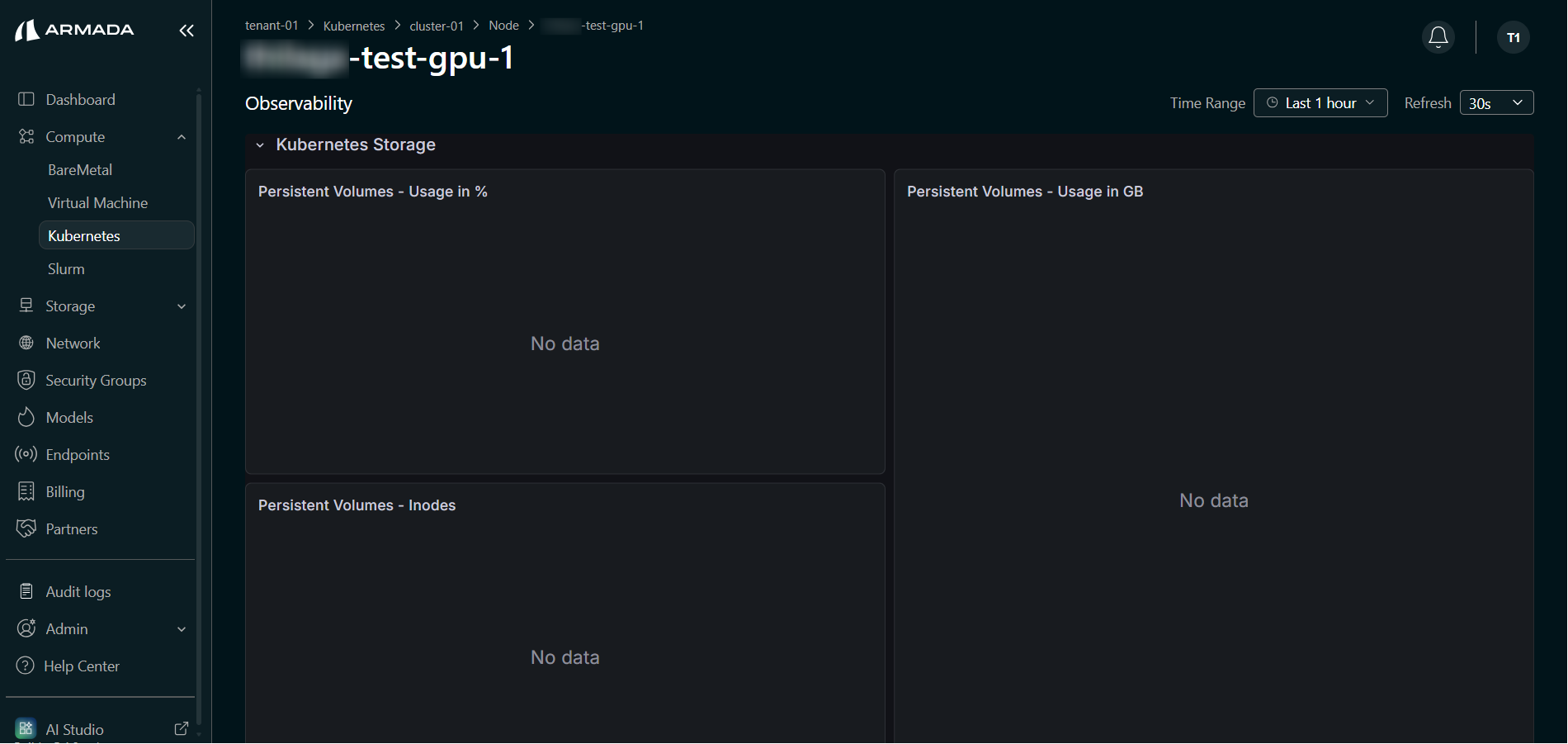Click the test-gpu-1 breadcrumb entry
This screenshot has height=744, width=1568.
click(593, 26)
